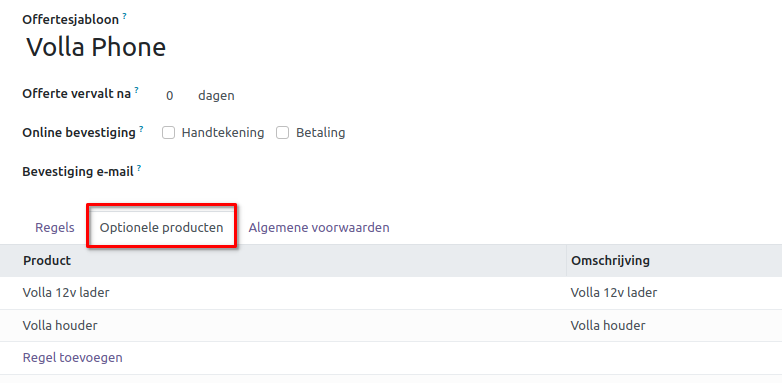Image resolution: width=782 pixels, height=383 pixels.
Task: Click Regel toevoegen link
Action: click(x=73, y=358)
